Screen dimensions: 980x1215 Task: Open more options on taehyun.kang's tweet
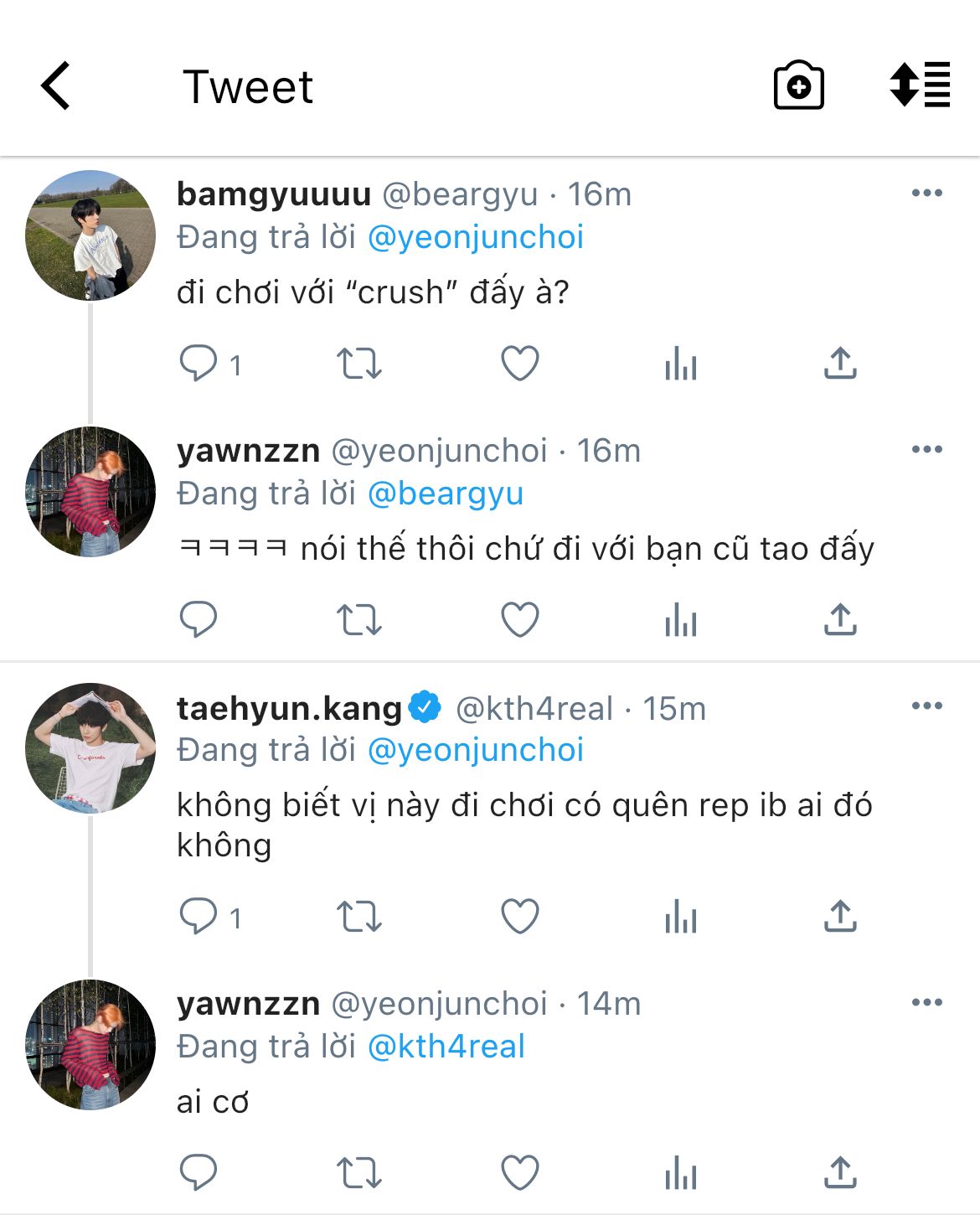tap(926, 706)
